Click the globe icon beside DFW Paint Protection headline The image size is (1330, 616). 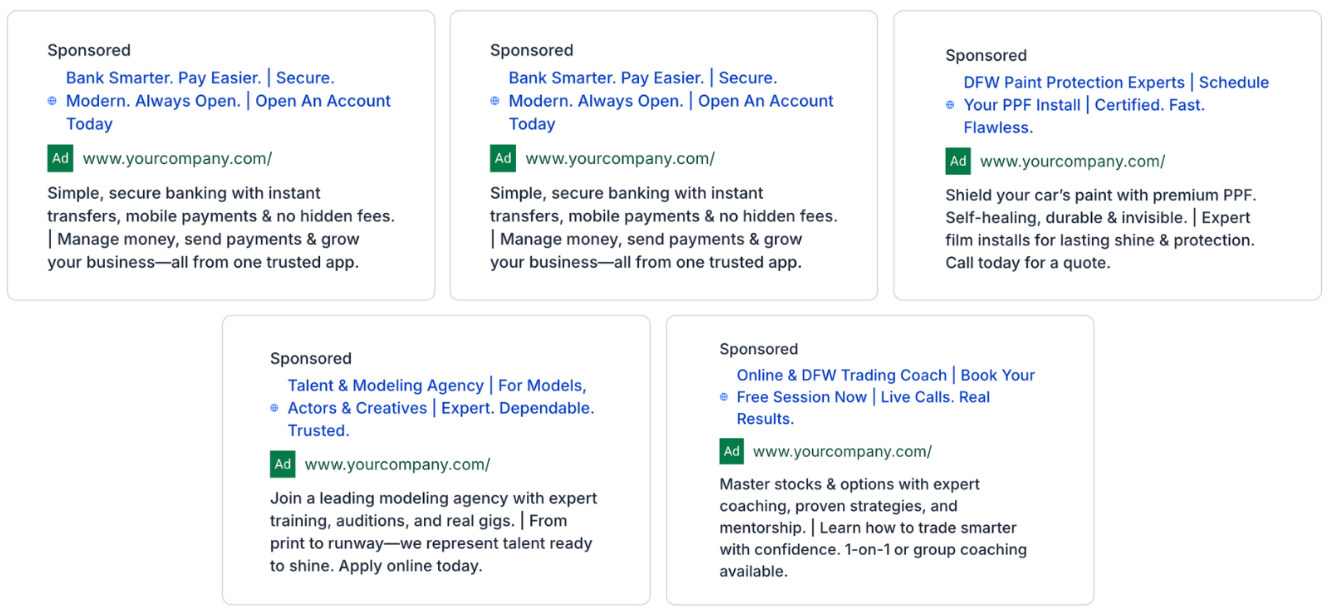coord(951,105)
